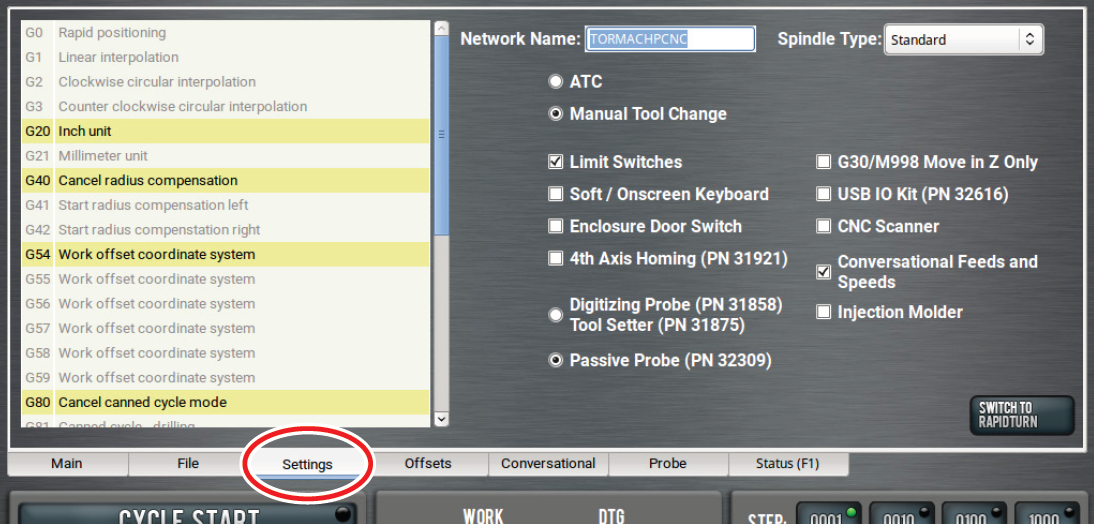Select Manual Tool Change option
1094x524 pixels.
(x=556, y=114)
